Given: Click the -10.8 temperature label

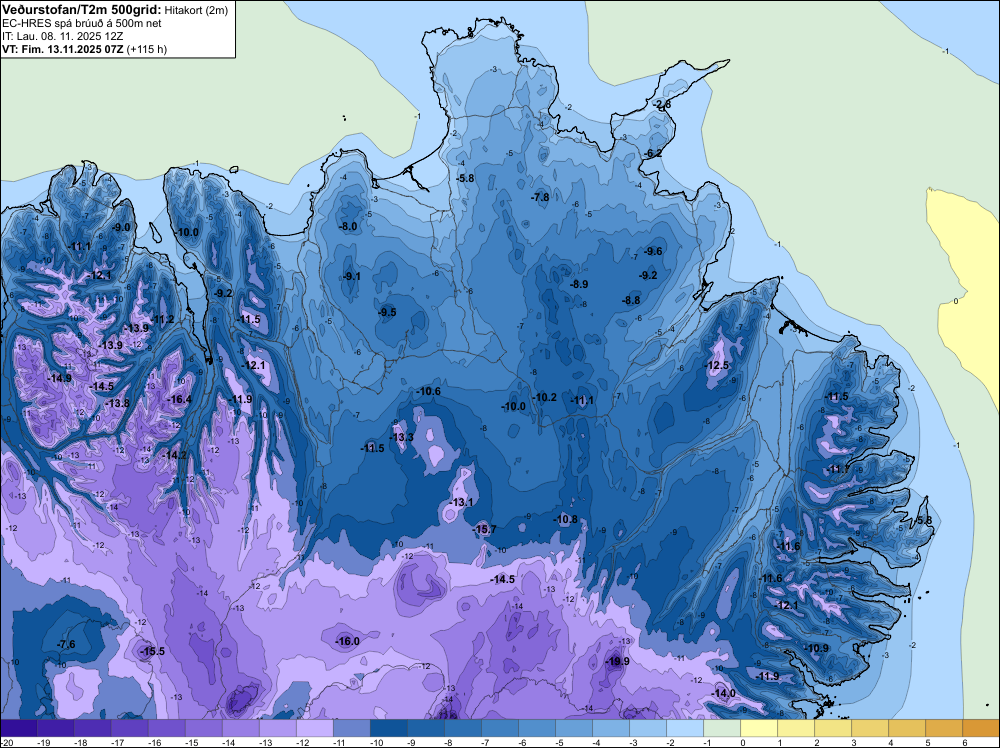Looking at the screenshot, I should [x=565, y=519].
